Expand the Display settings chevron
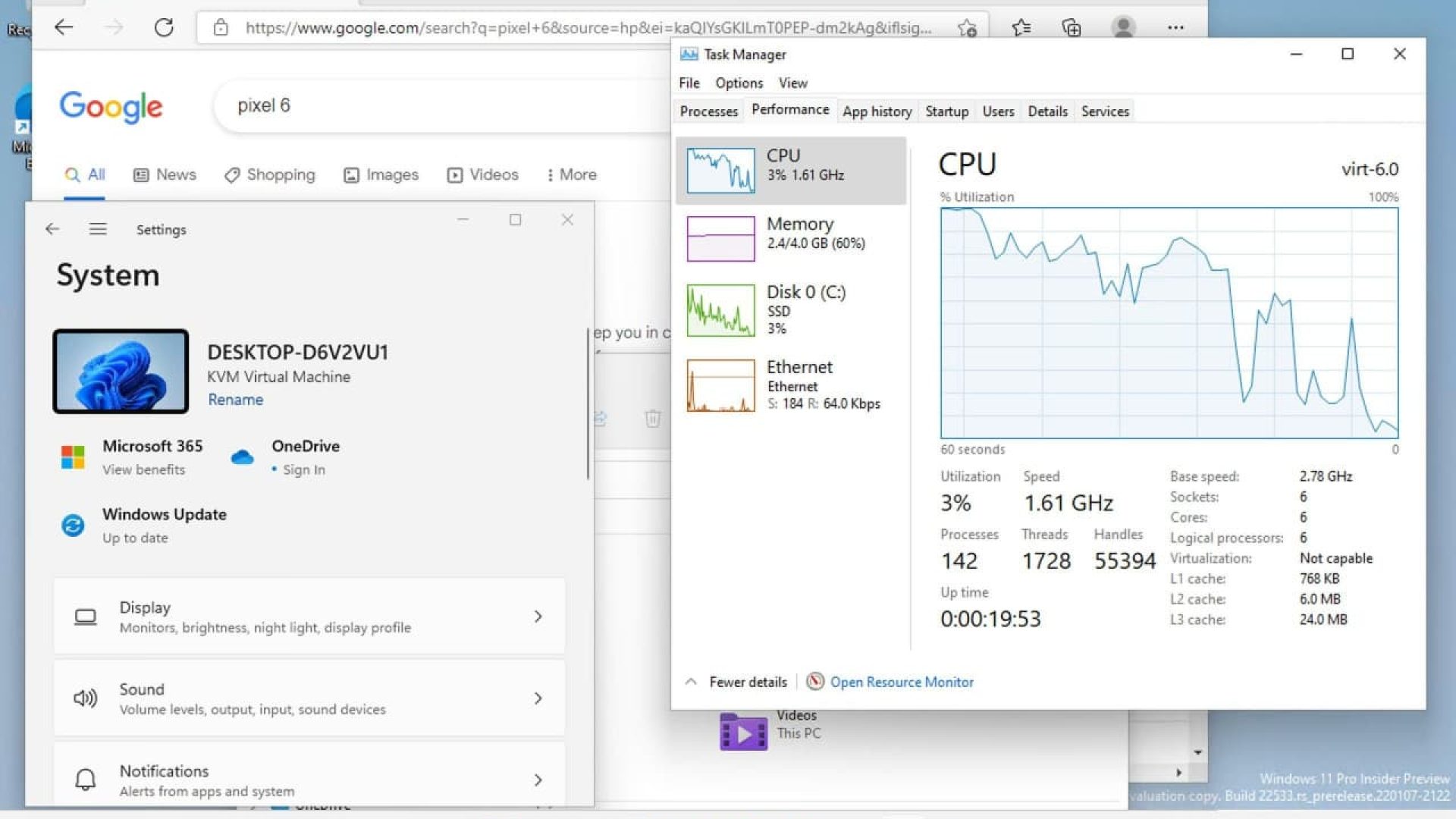The height and width of the screenshot is (819, 1456). pyautogui.click(x=538, y=617)
